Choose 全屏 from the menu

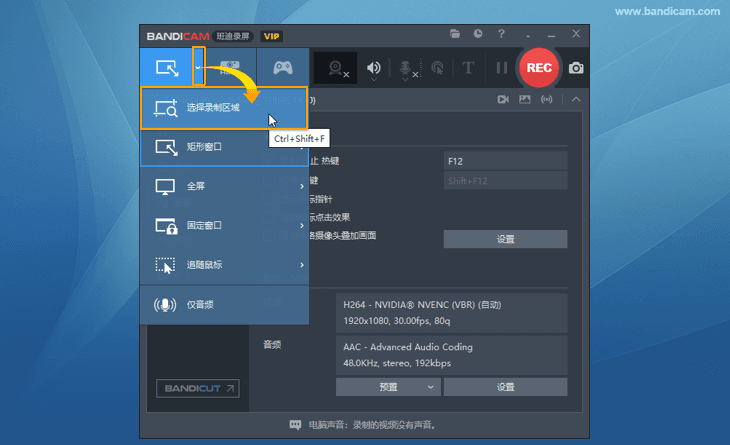coord(224,186)
